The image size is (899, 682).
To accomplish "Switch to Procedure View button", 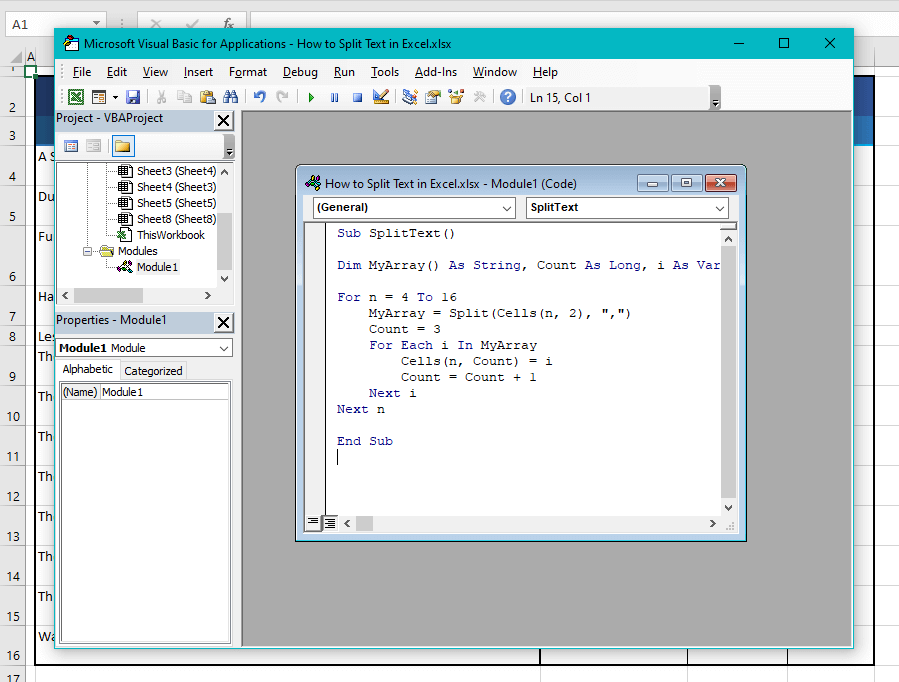I will pos(313,523).
